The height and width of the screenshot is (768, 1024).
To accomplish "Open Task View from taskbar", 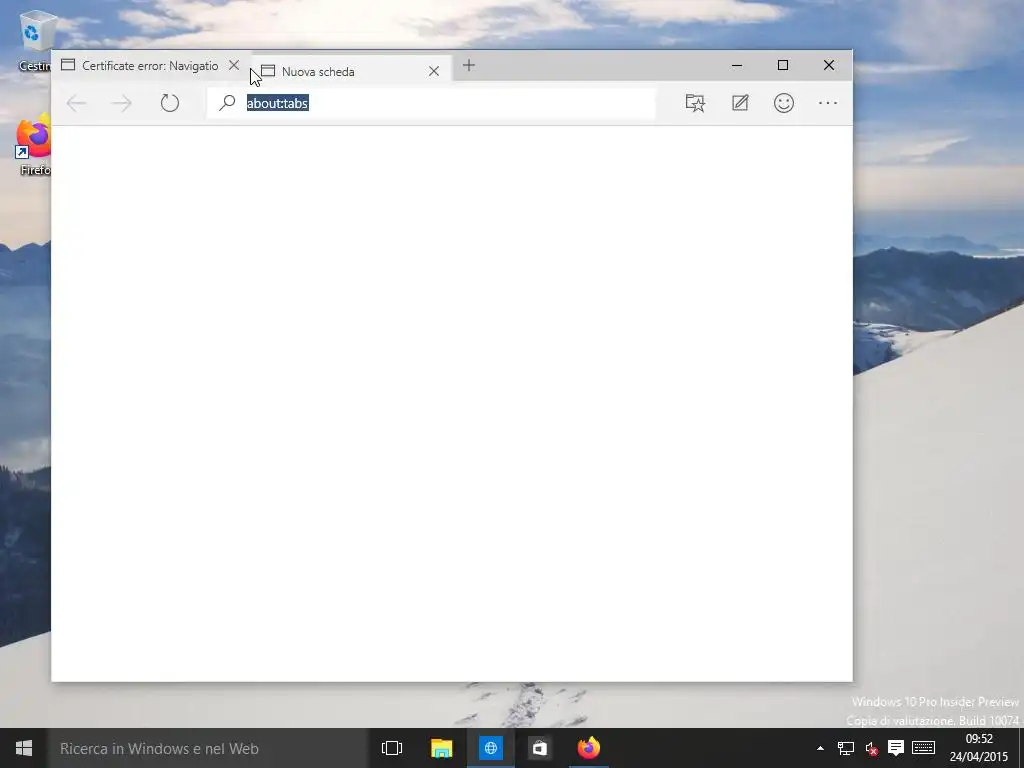I will tap(392, 748).
